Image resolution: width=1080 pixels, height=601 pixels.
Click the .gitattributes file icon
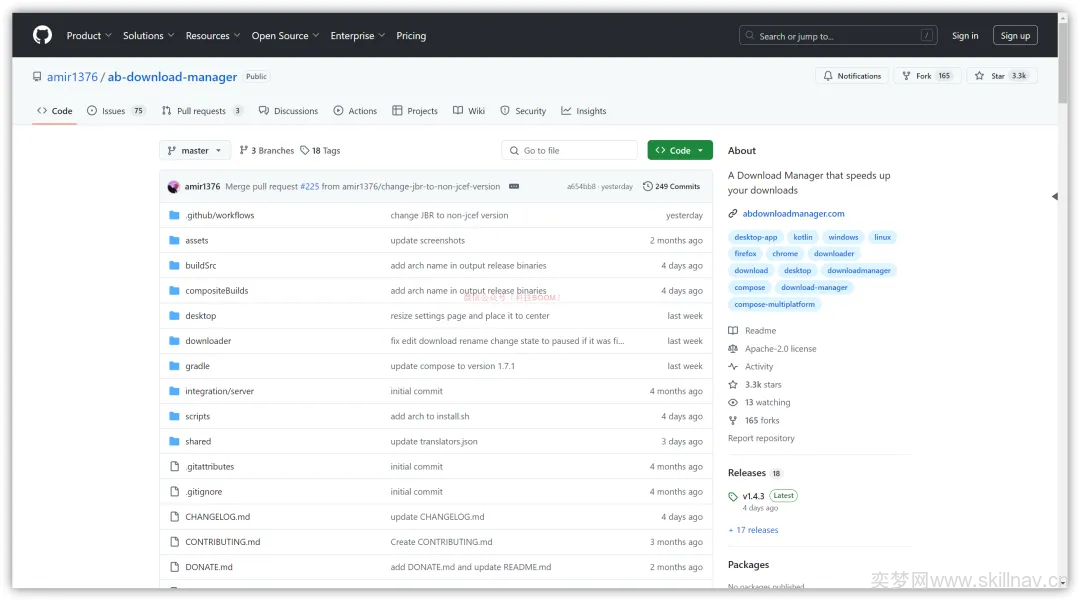coord(174,466)
